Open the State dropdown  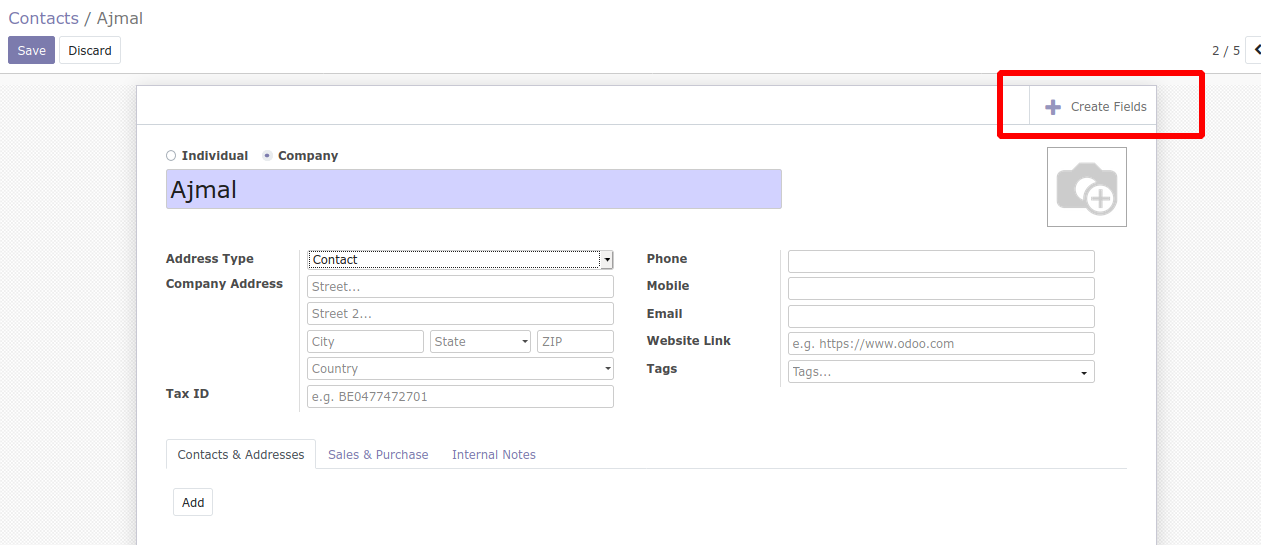(480, 342)
